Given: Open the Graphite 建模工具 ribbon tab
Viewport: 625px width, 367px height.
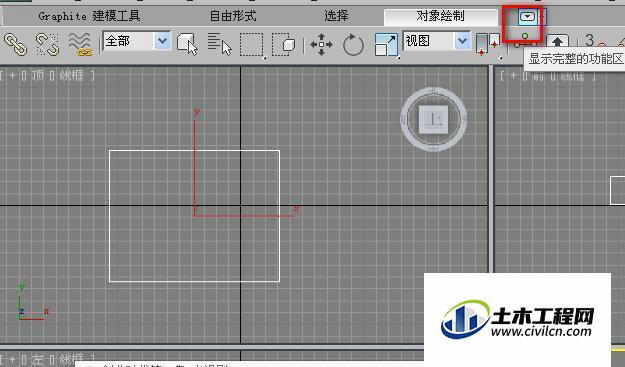Looking at the screenshot, I should tap(89, 16).
